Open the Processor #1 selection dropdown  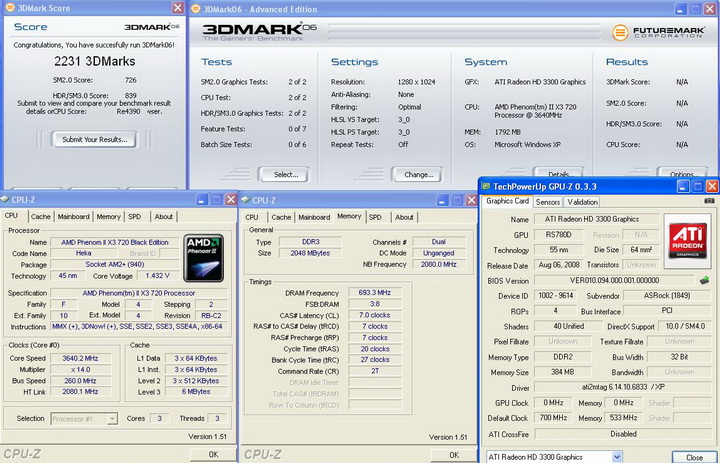[x=112, y=418]
